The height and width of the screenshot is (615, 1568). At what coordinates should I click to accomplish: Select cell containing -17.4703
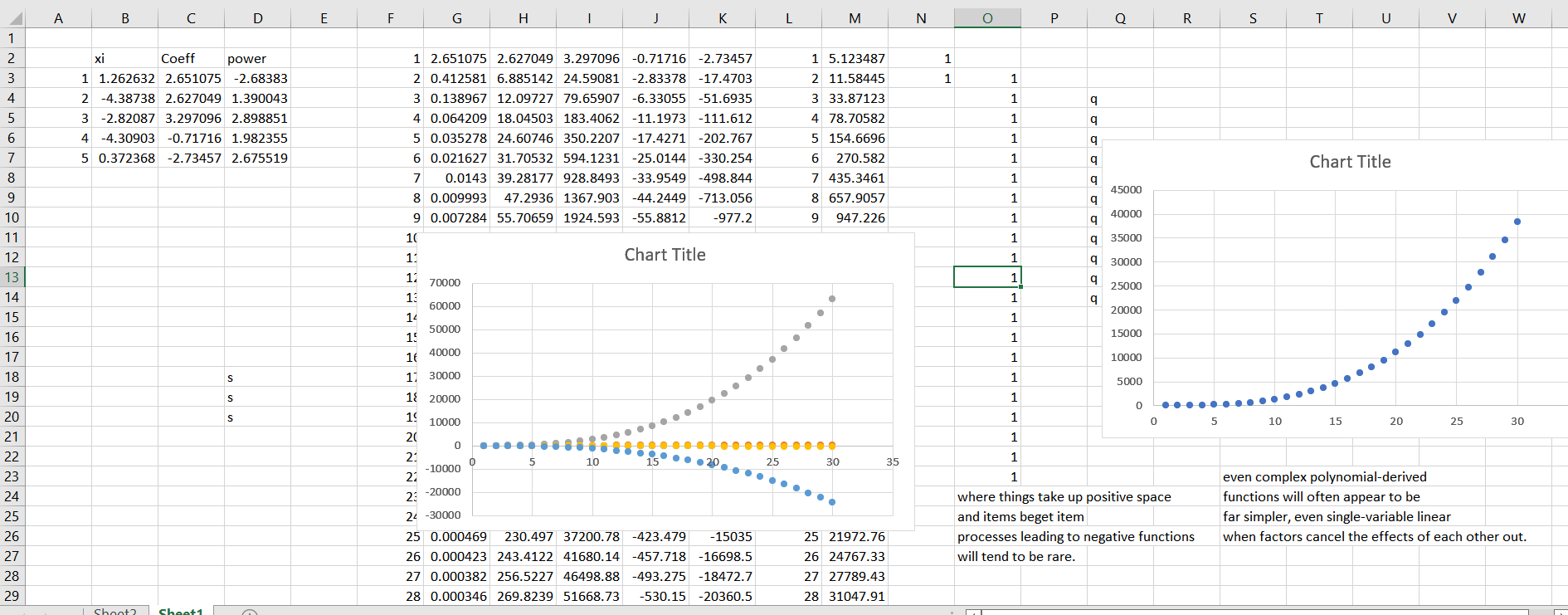tap(722, 78)
